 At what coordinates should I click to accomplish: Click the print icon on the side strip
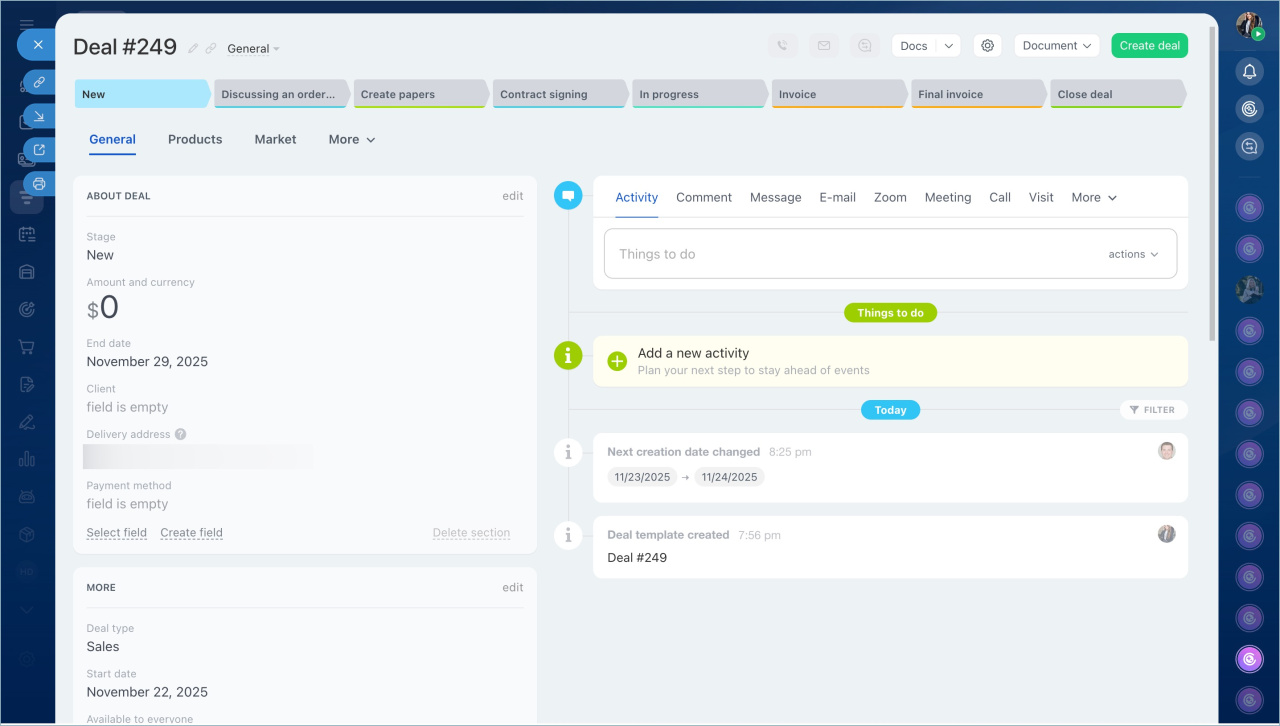[x=39, y=184]
